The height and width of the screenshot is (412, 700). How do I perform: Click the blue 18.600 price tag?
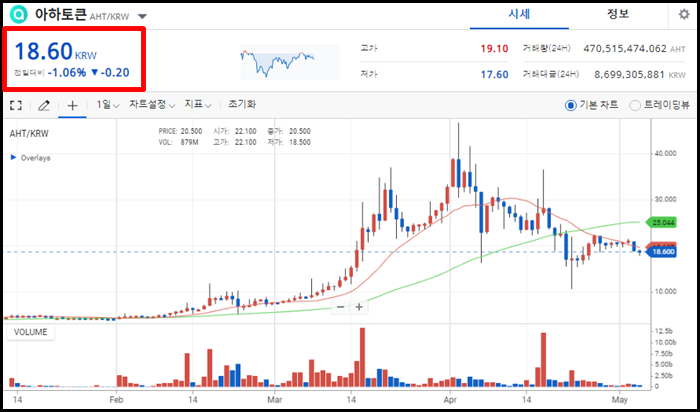(x=663, y=252)
